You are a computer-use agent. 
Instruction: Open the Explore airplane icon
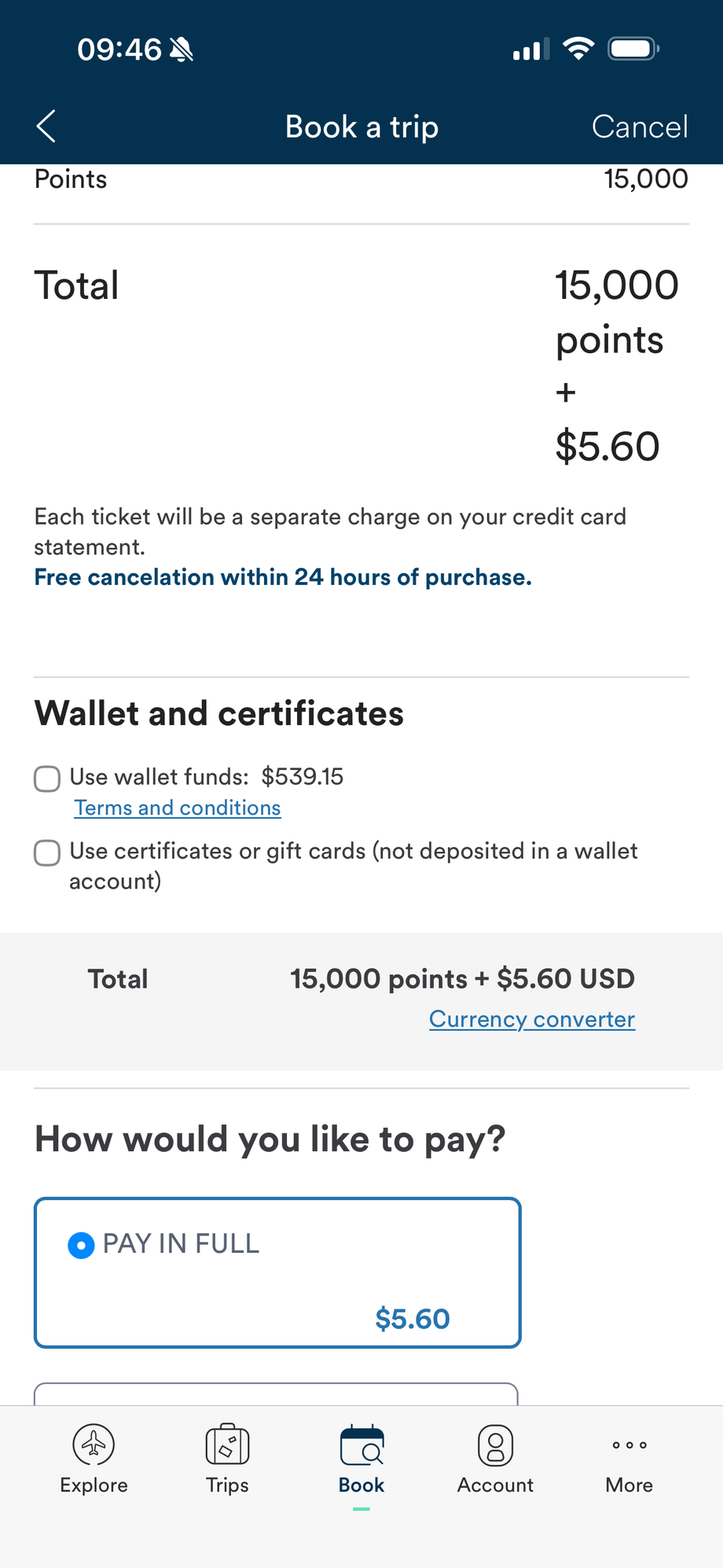click(94, 1445)
